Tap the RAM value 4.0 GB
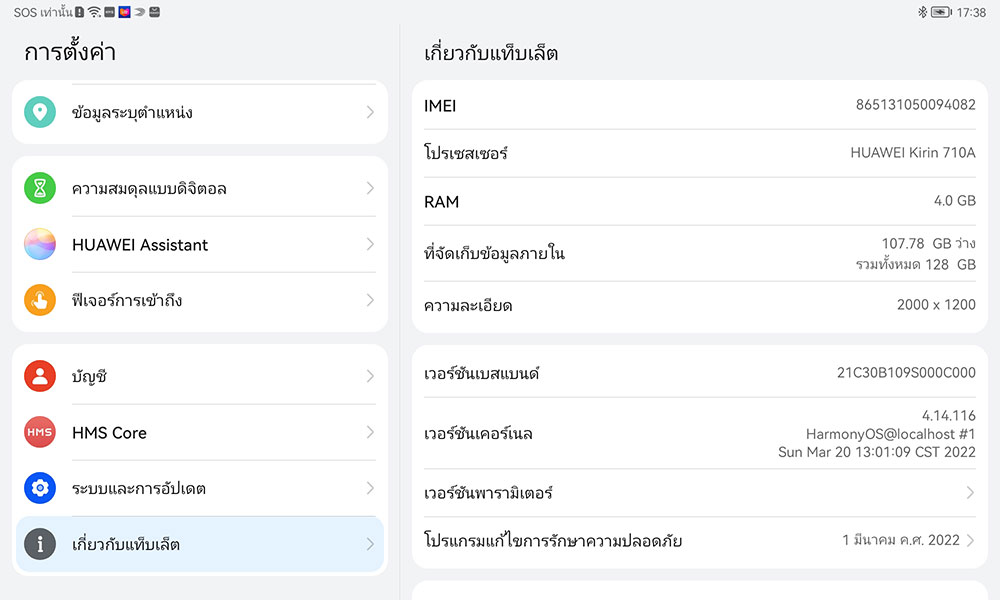The image size is (1000, 600). pyautogui.click(x=955, y=201)
